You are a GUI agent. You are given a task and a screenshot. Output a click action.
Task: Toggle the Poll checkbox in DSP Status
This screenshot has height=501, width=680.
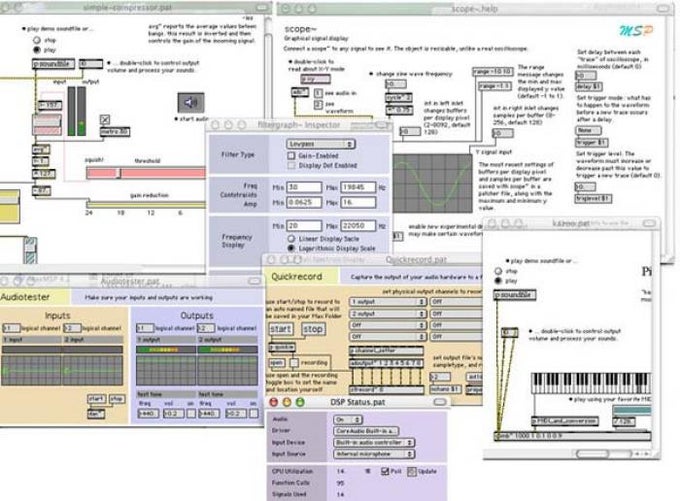385,471
